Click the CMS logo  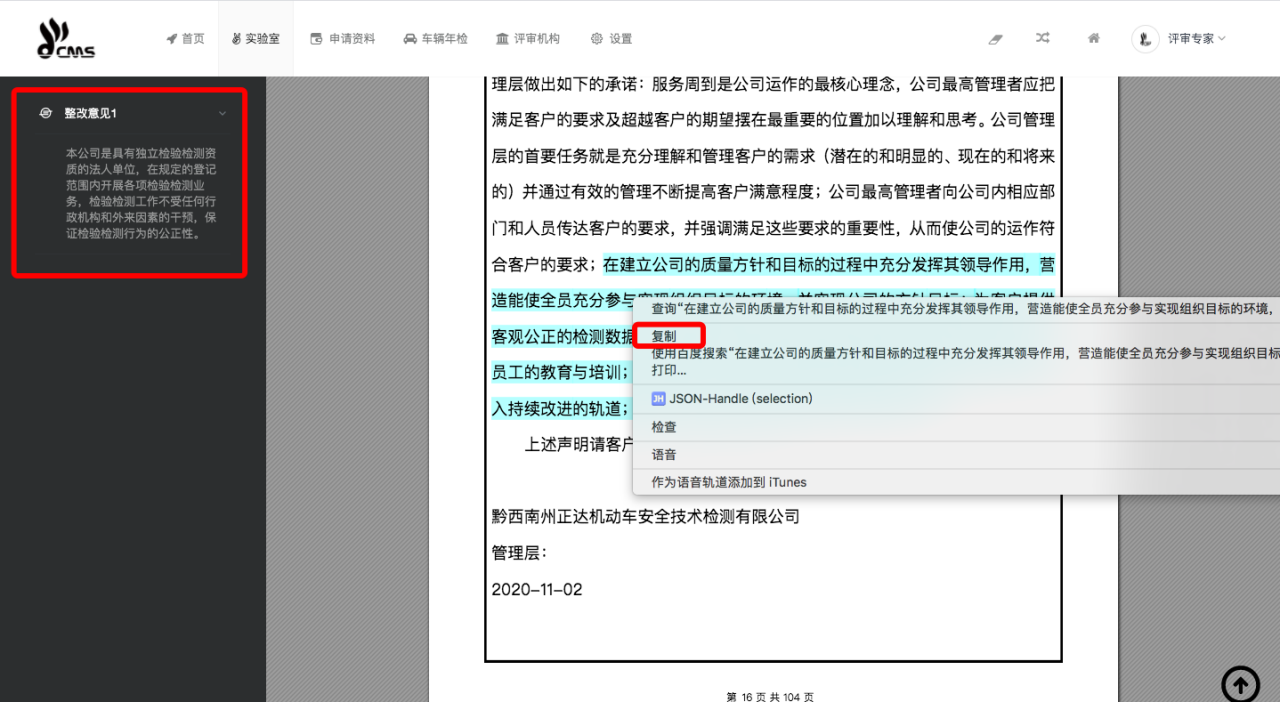tap(65, 39)
